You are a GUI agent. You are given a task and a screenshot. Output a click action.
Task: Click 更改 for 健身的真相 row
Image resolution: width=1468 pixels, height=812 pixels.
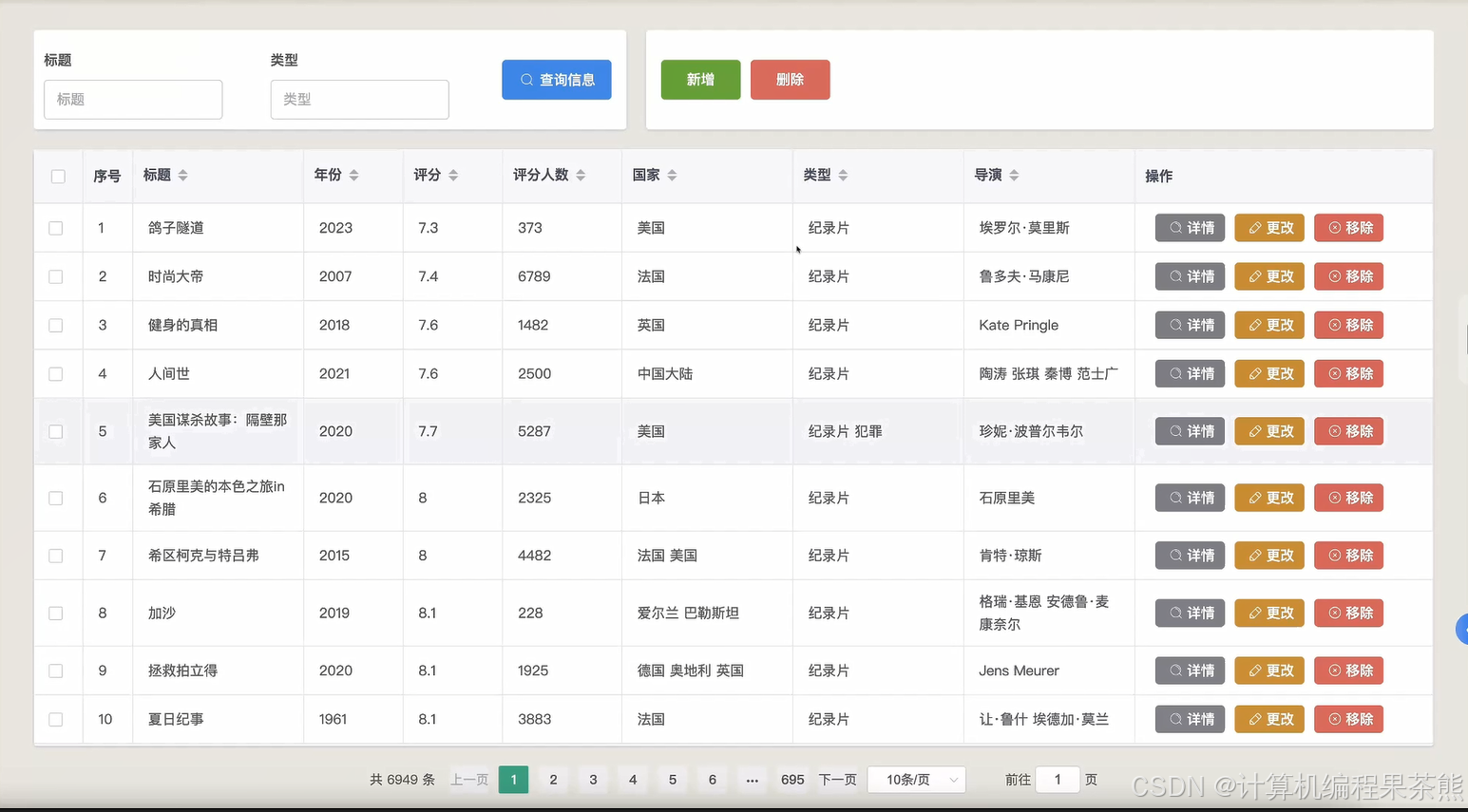[x=1269, y=325]
